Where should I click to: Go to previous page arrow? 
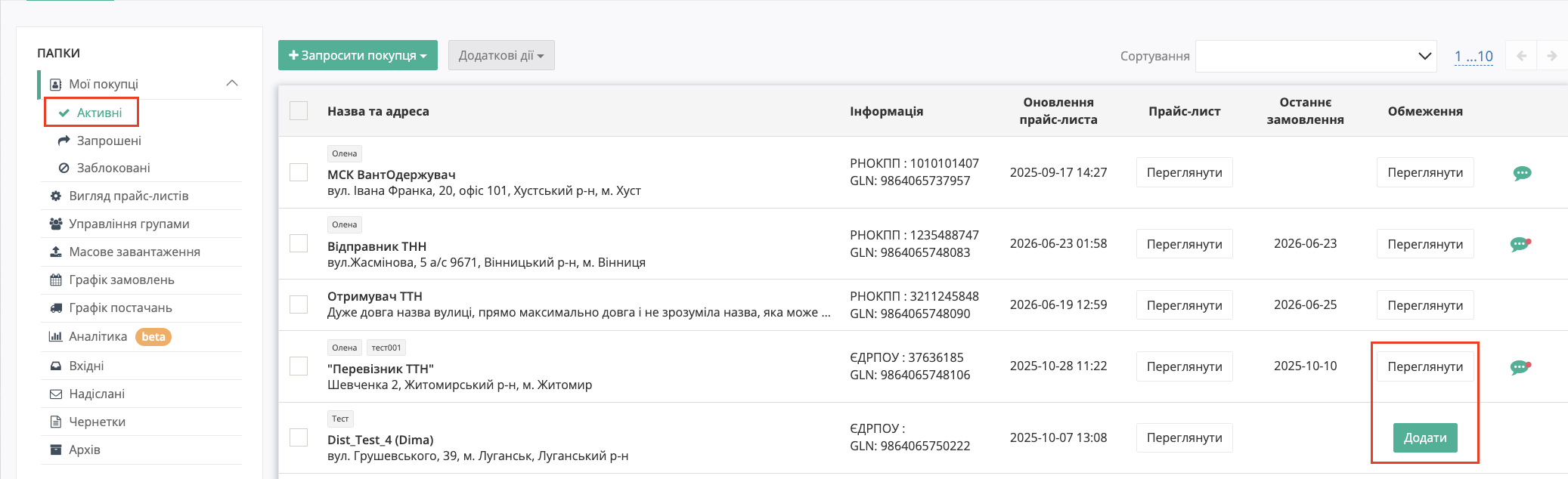pos(1521,56)
